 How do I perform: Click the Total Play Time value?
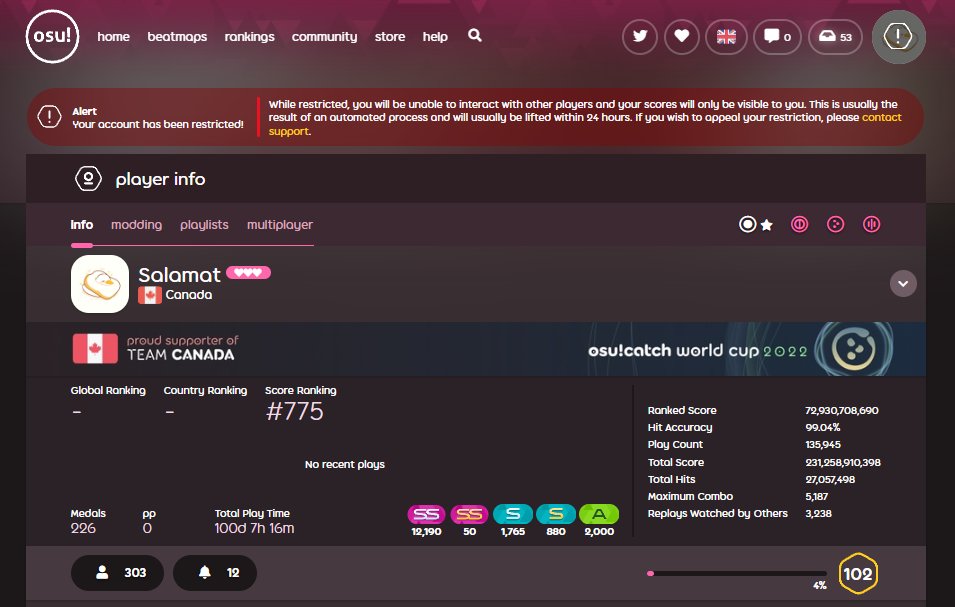[254, 528]
